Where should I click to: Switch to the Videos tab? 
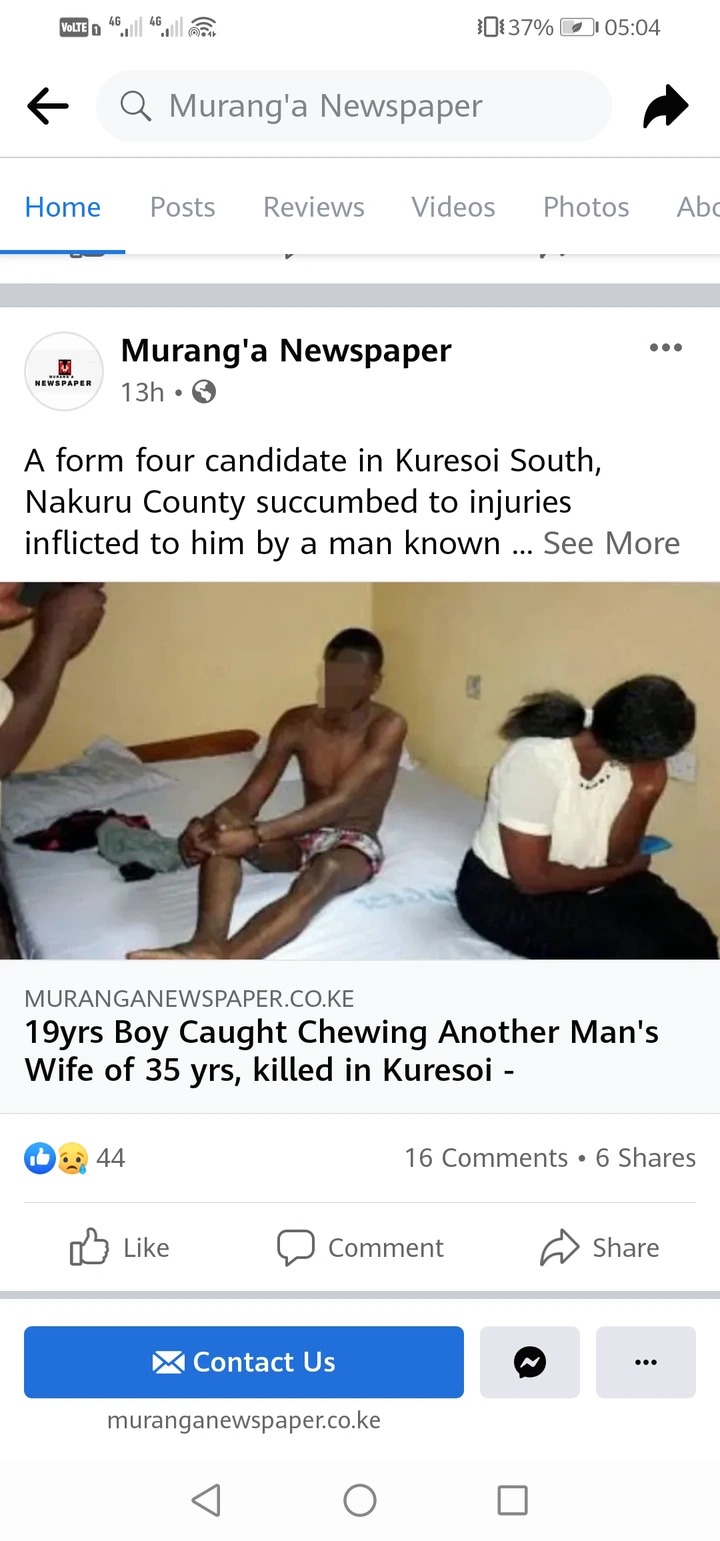[453, 207]
